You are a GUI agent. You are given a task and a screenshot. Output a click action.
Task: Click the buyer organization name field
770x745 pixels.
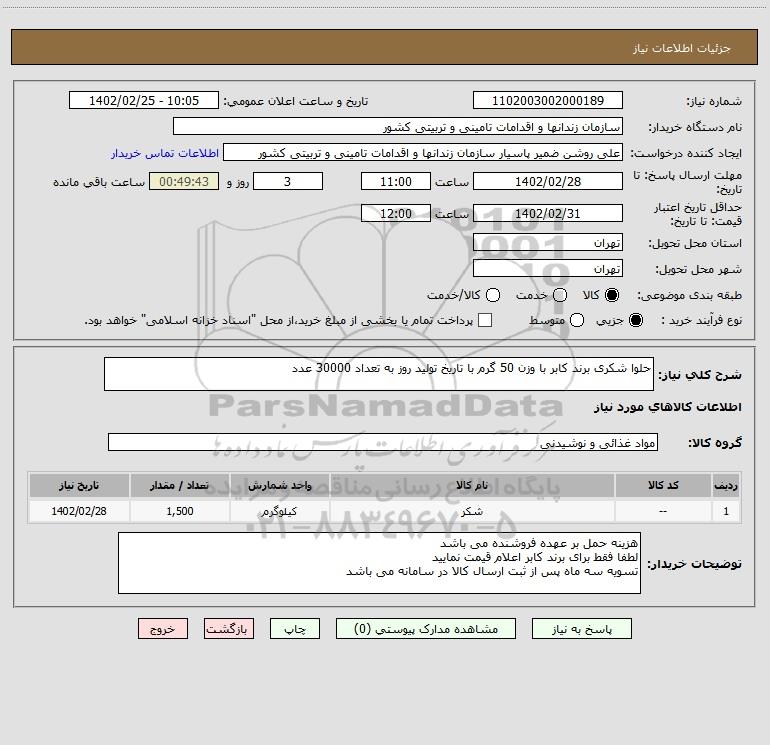(398, 126)
